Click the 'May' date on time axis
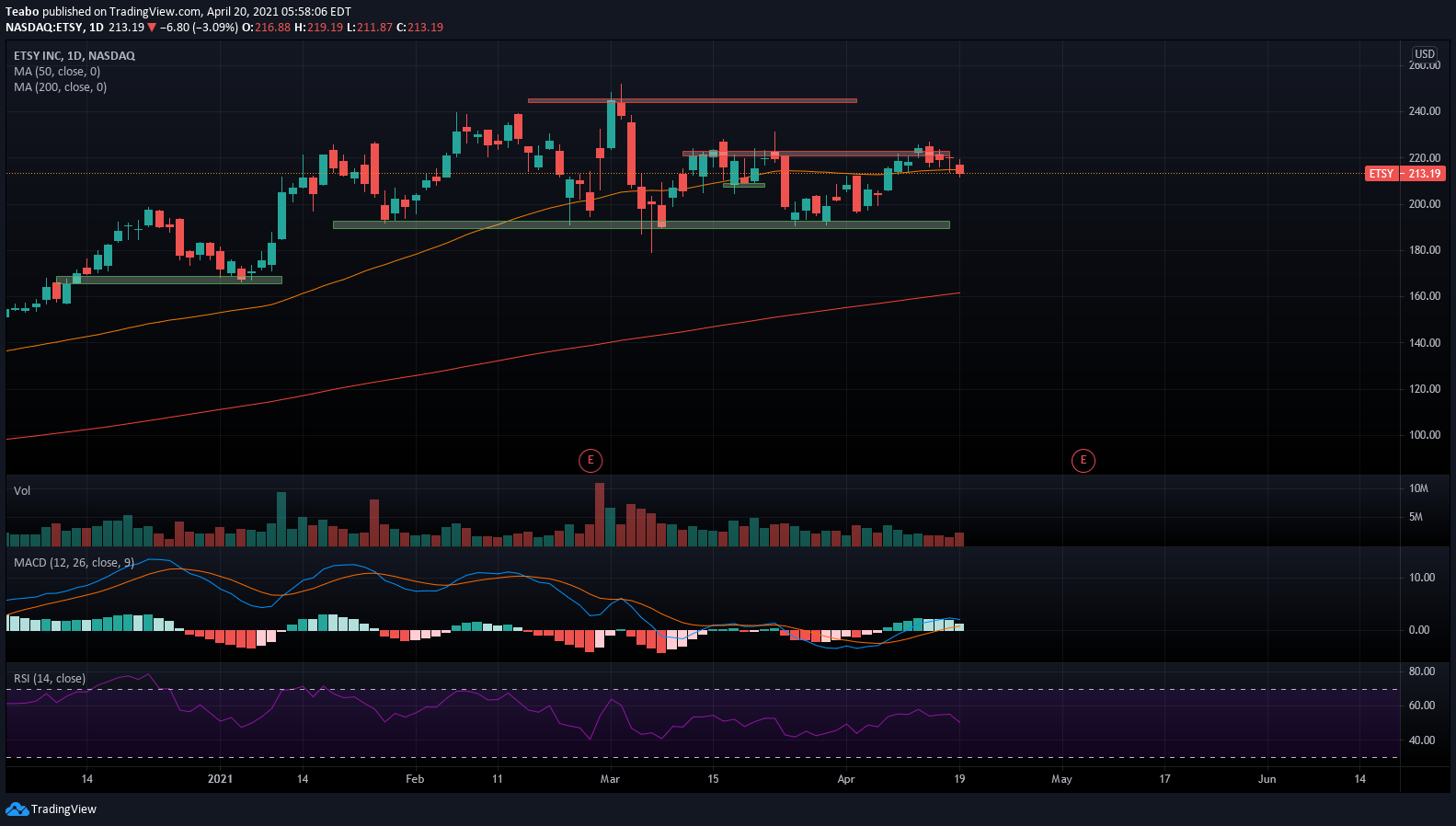The width and height of the screenshot is (1456, 826). pyautogui.click(x=1061, y=779)
